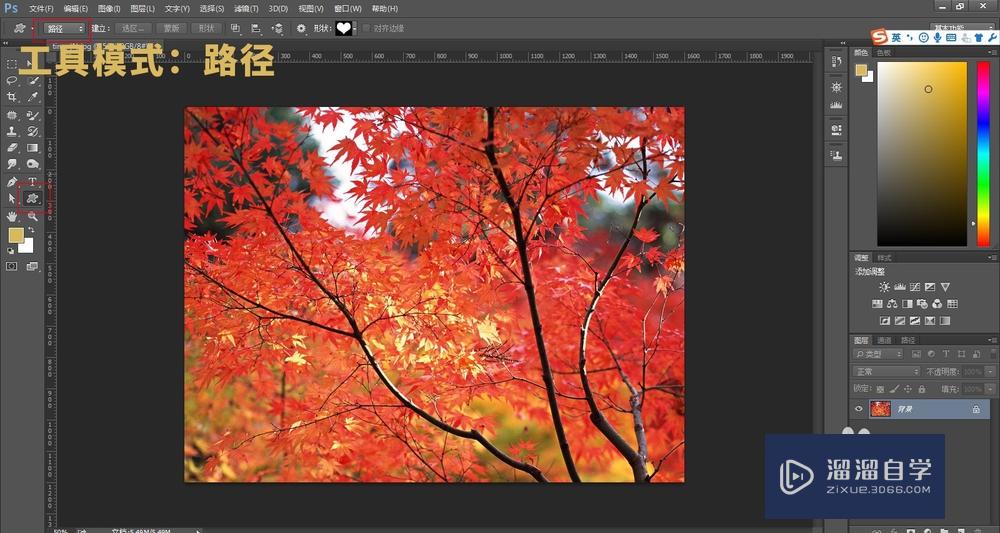
Task: Select the Rectangular Marquee tool
Action: point(11,64)
